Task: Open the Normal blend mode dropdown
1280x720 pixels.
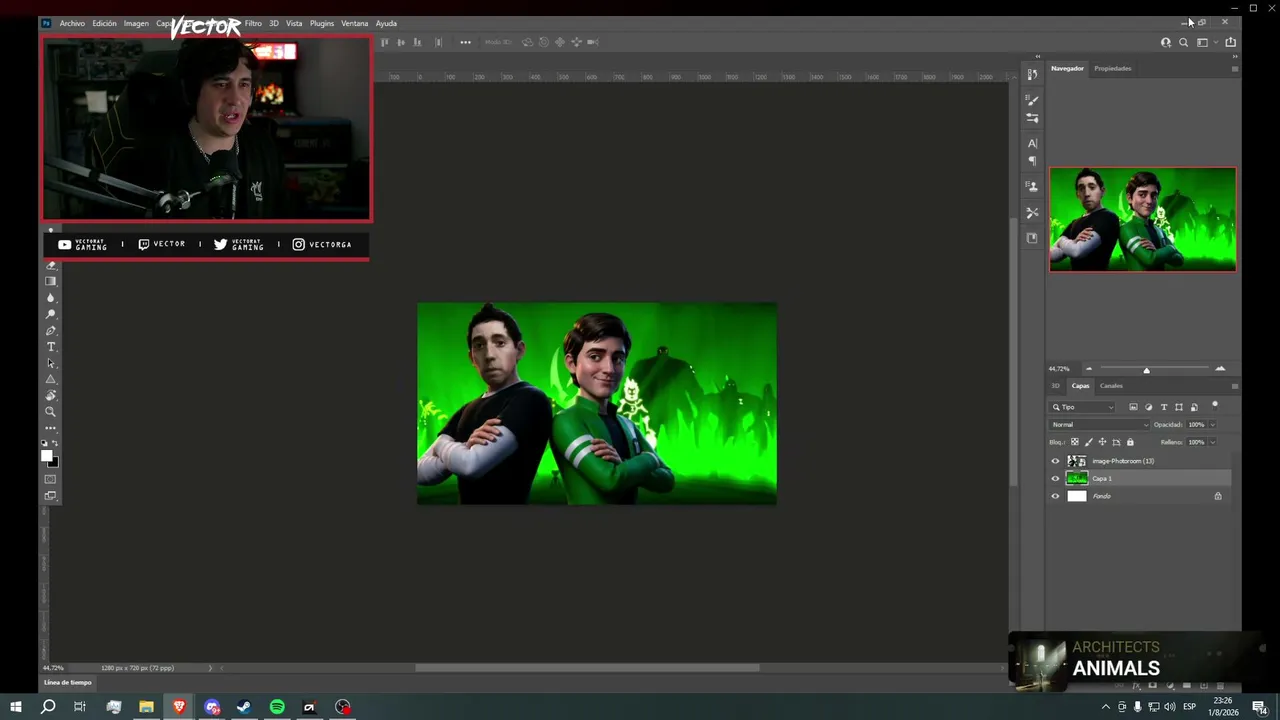Action: coord(1099,425)
